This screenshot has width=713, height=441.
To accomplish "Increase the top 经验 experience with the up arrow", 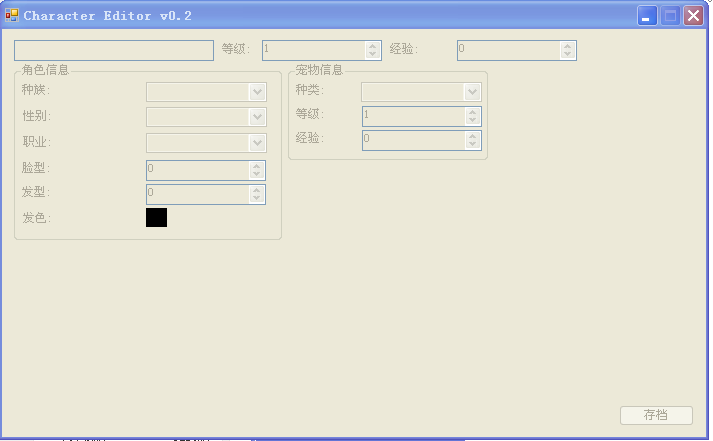I will [567, 46].
